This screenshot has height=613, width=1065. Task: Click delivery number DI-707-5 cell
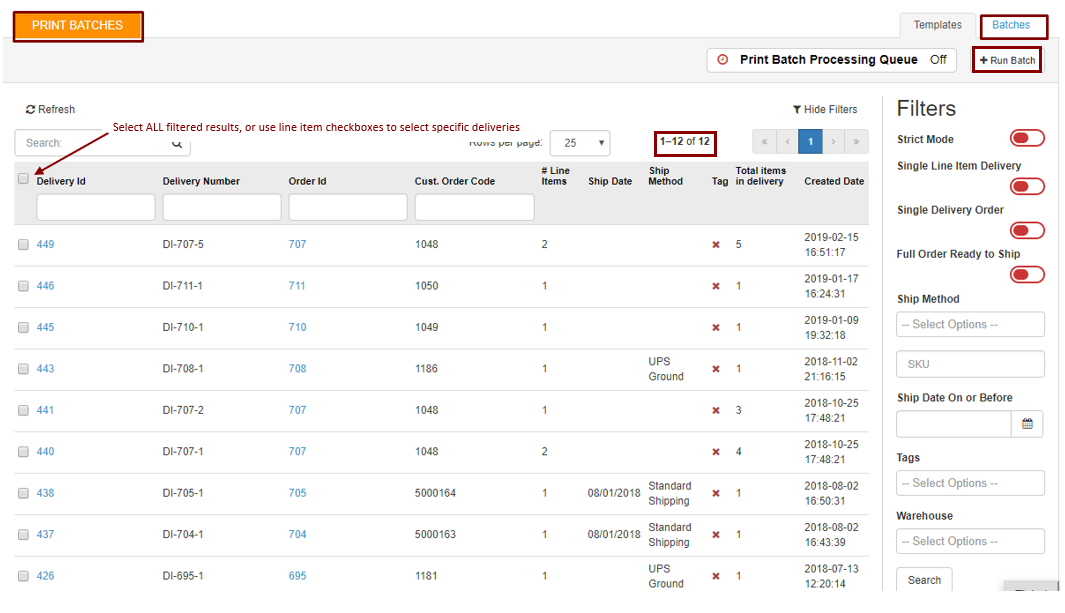[x=183, y=244]
